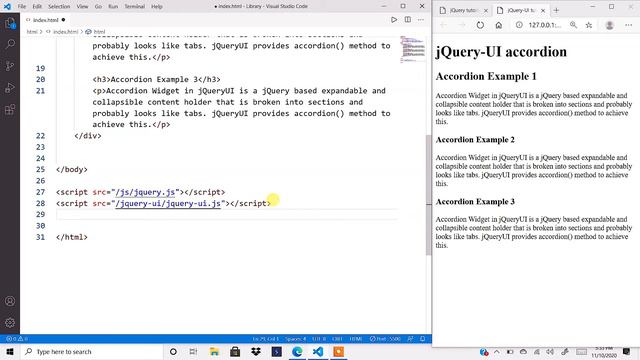This screenshot has height=360, width=640.
Task: Open the editor More Actions ellipsis menu
Action: 421,20
